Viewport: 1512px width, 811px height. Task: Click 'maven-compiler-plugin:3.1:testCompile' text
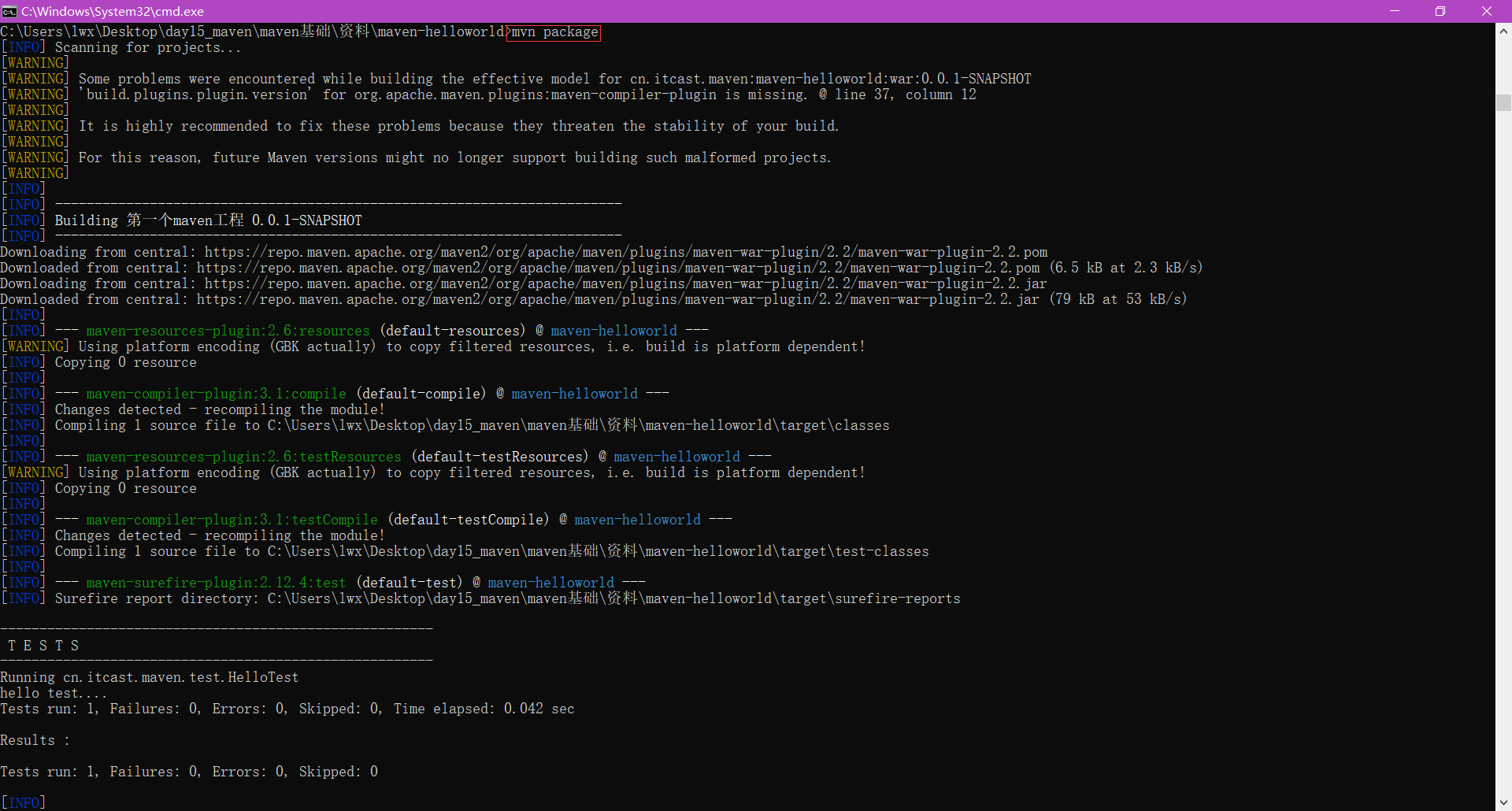232,520
